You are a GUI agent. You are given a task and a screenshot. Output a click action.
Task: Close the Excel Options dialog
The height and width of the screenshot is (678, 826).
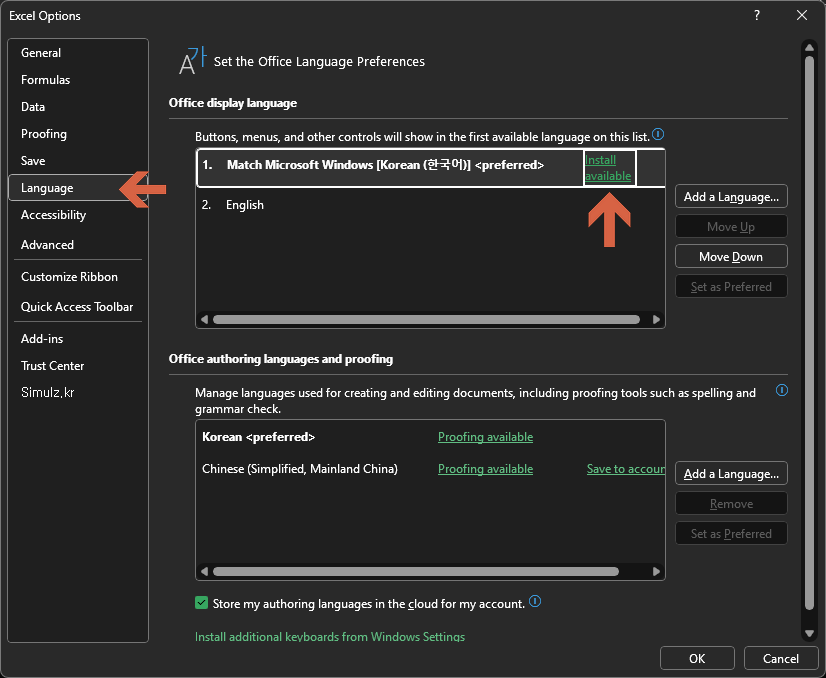pyautogui.click(x=802, y=15)
